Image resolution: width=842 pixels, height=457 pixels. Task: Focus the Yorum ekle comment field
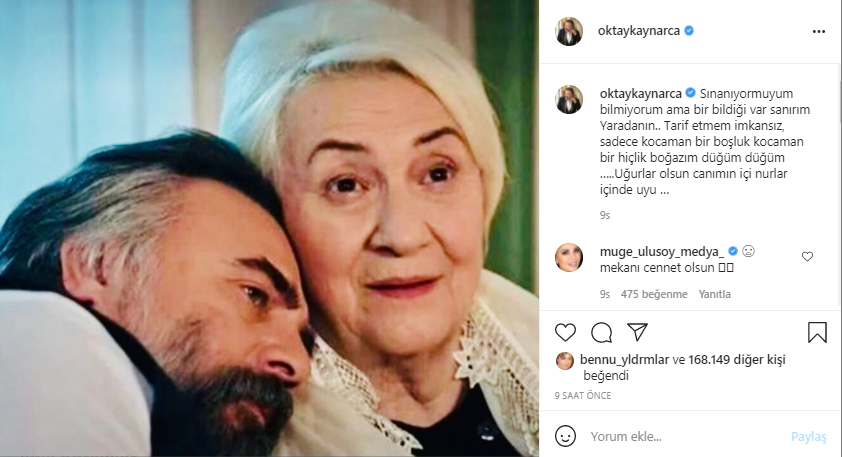click(x=680, y=437)
